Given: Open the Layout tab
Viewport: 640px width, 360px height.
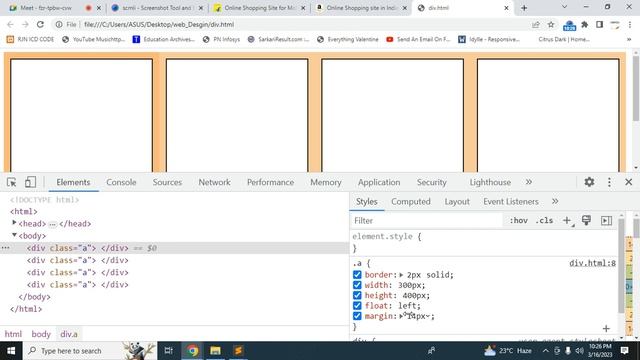Looking at the screenshot, I should click(457, 202).
